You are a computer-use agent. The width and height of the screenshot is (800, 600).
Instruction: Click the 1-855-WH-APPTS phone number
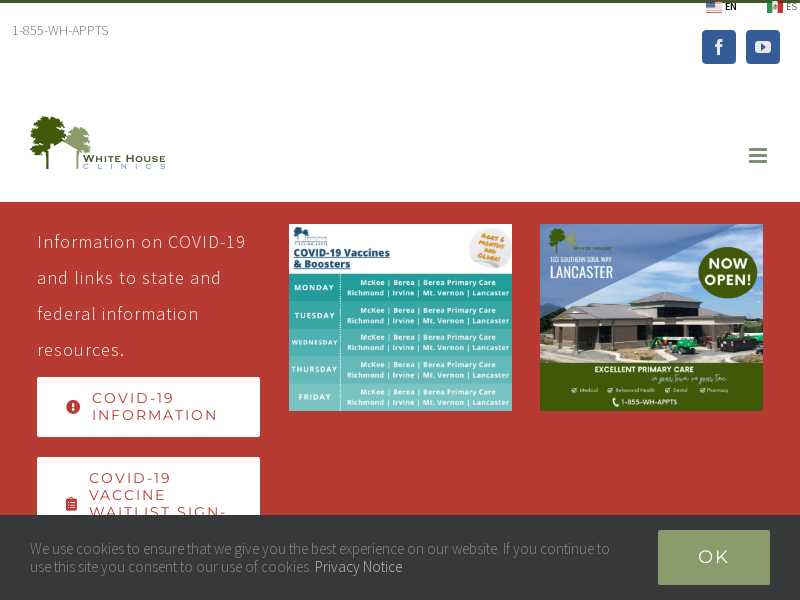pyautogui.click(x=60, y=31)
